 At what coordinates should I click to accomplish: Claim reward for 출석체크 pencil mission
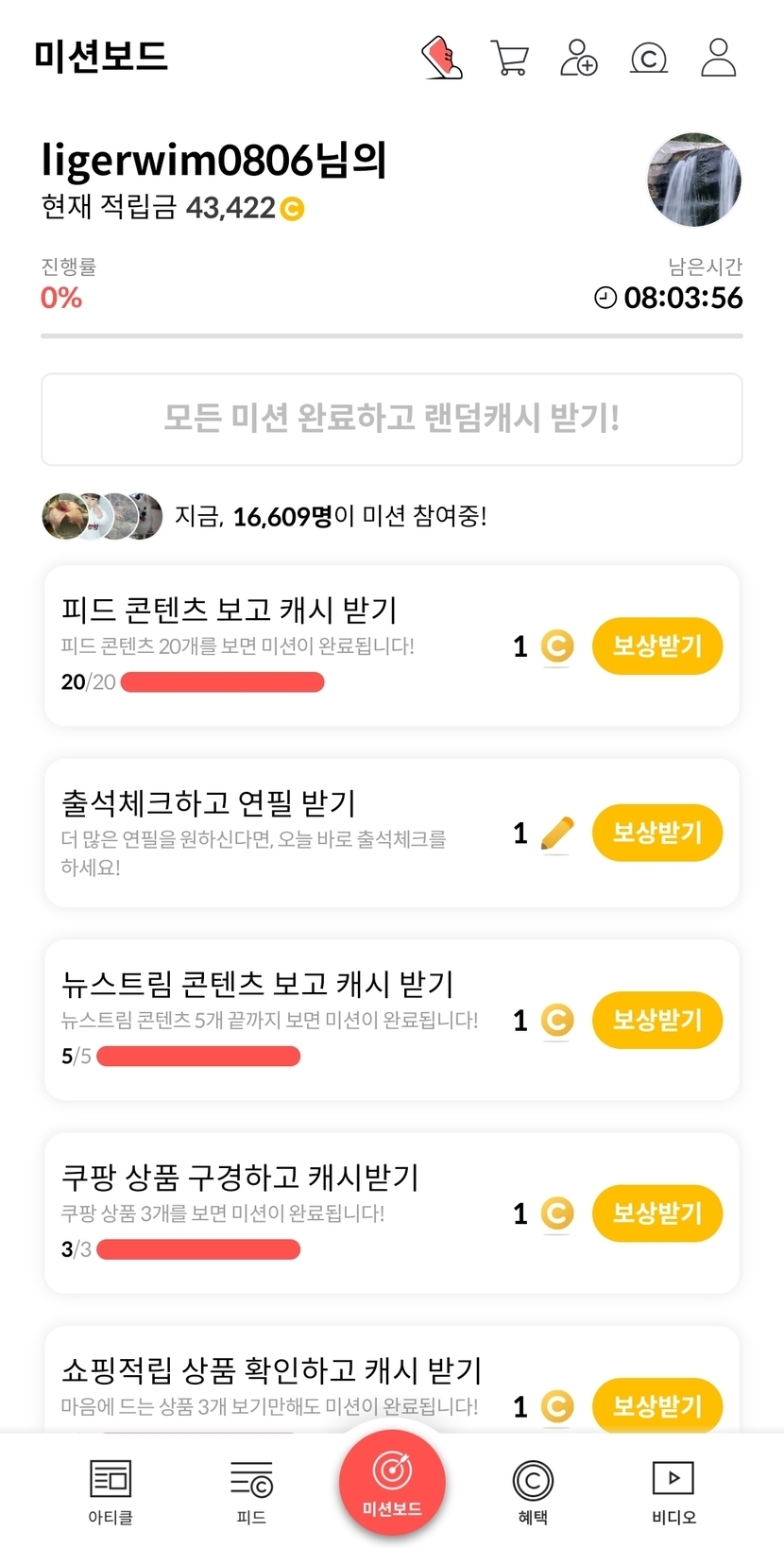pyautogui.click(x=657, y=833)
